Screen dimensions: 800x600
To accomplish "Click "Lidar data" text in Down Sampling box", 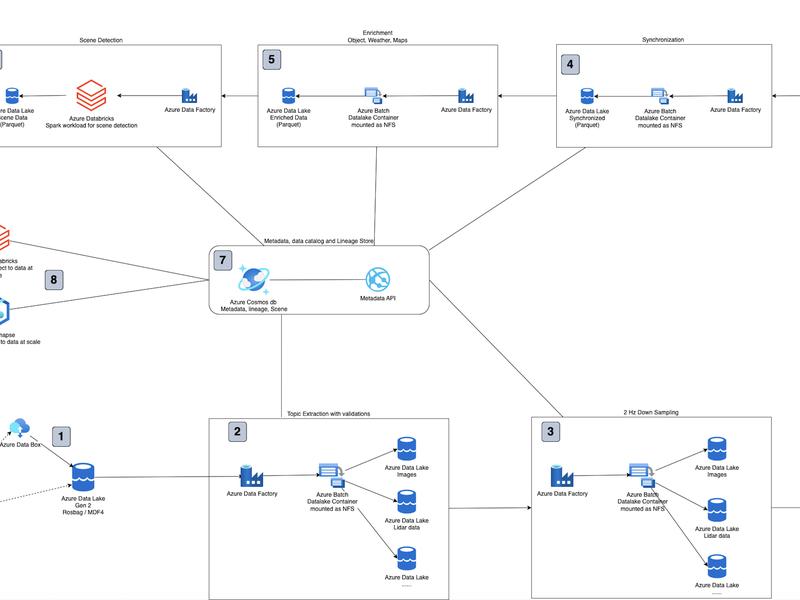I will tap(717, 536).
